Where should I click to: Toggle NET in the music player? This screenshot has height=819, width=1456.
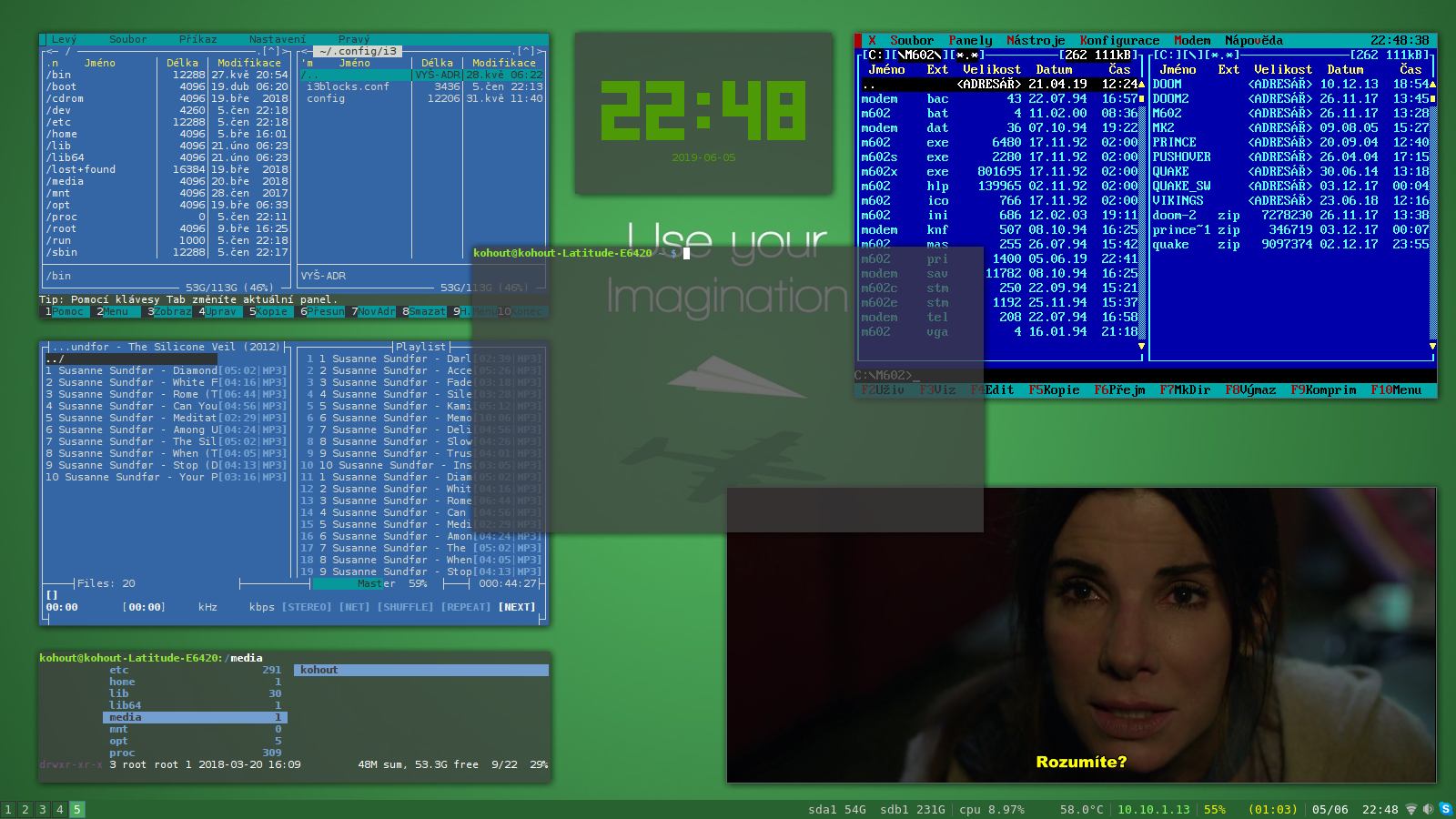354,607
